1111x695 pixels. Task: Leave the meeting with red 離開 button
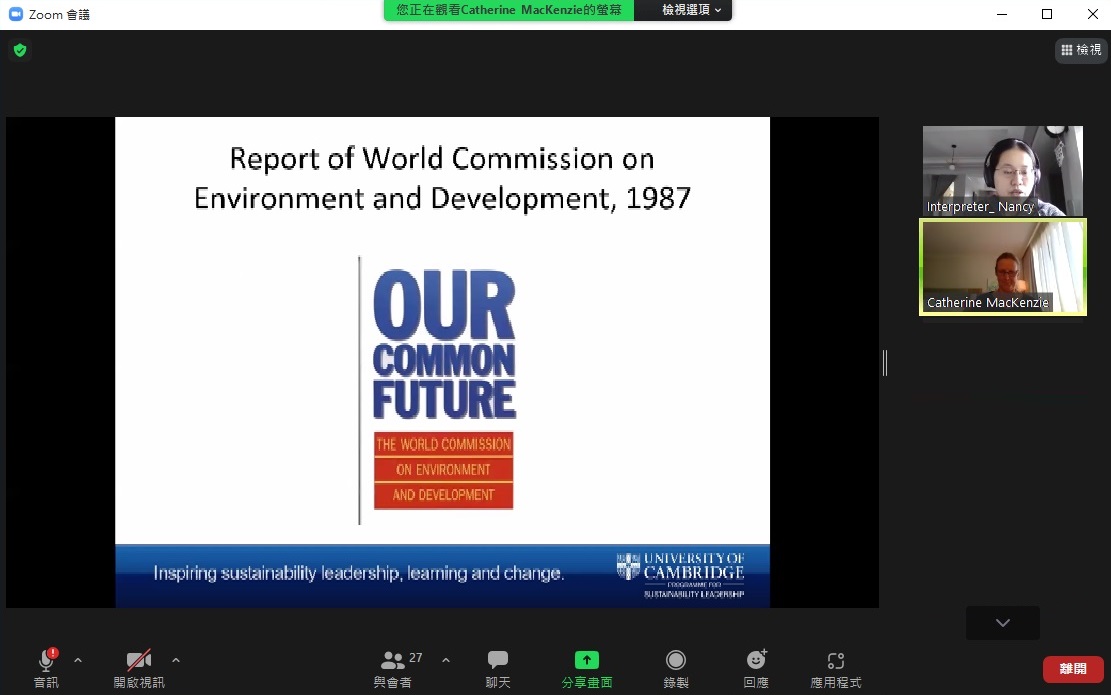[x=1073, y=669]
